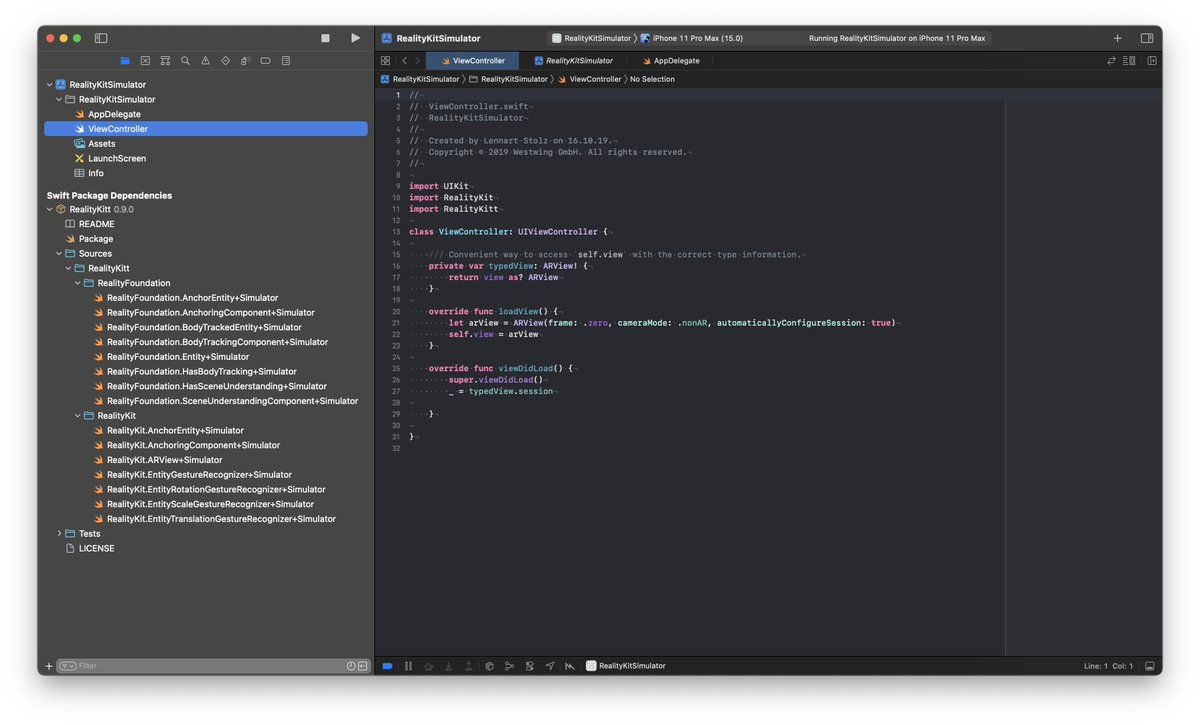This screenshot has width=1200, height=725.
Task: Open the Report navigator
Action: [285, 61]
